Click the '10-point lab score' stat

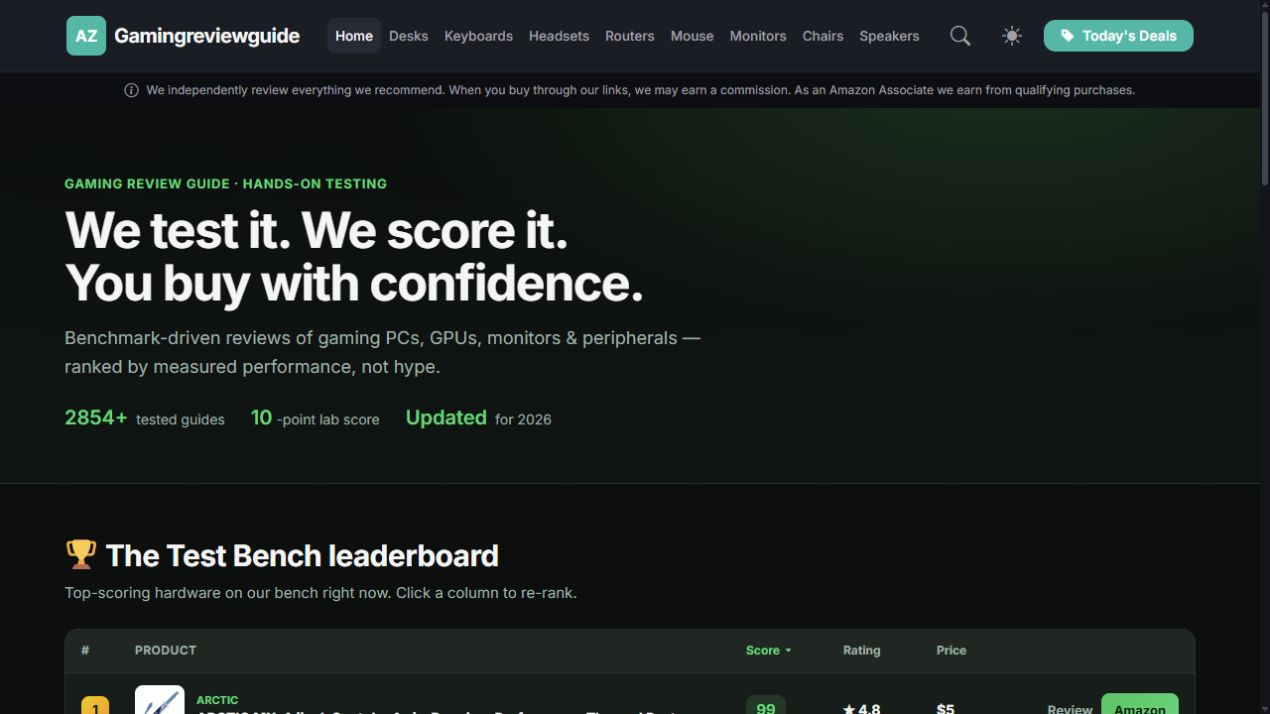pyautogui.click(x=315, y=418)
